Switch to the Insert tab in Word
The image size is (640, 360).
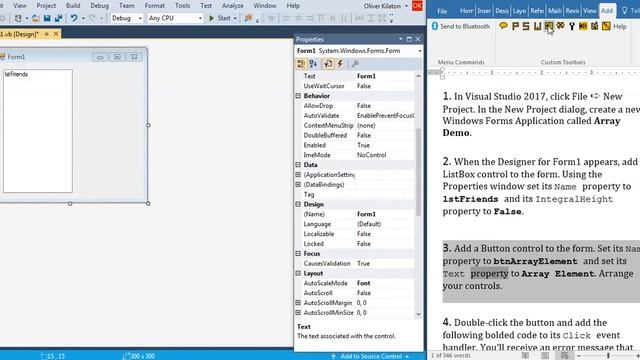click(x=484, y=11)
